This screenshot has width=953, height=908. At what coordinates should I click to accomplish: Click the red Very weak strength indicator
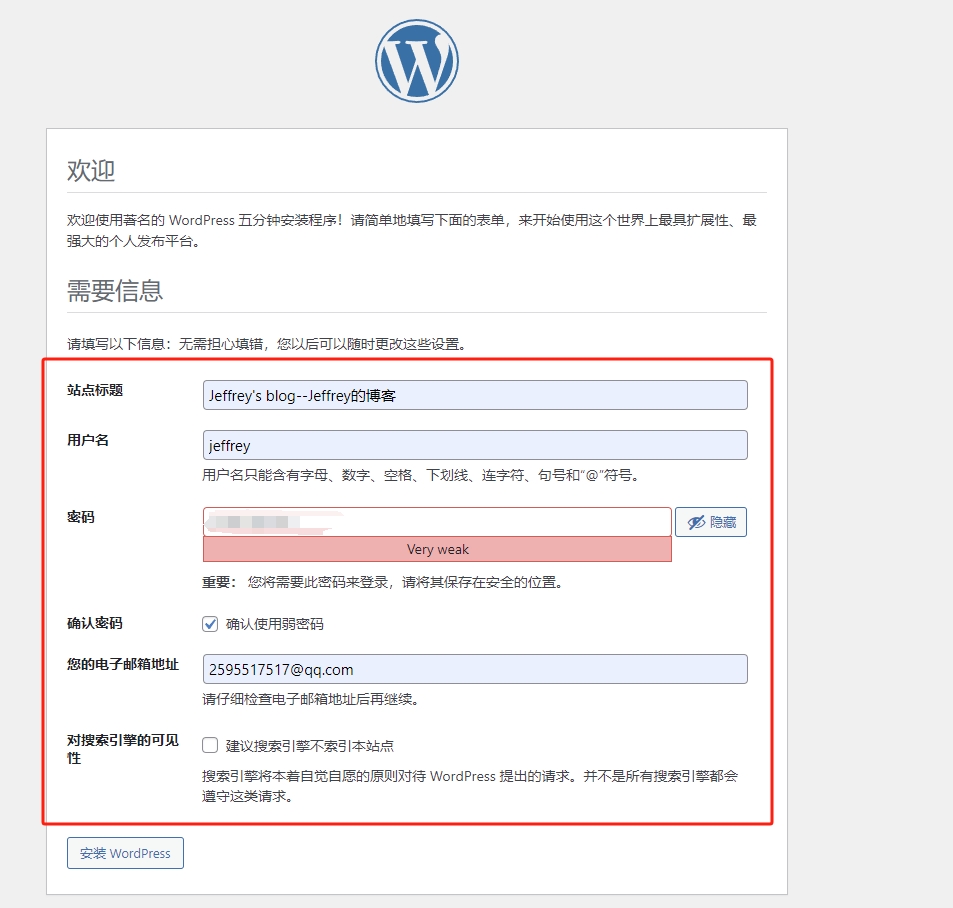point(437,549)
